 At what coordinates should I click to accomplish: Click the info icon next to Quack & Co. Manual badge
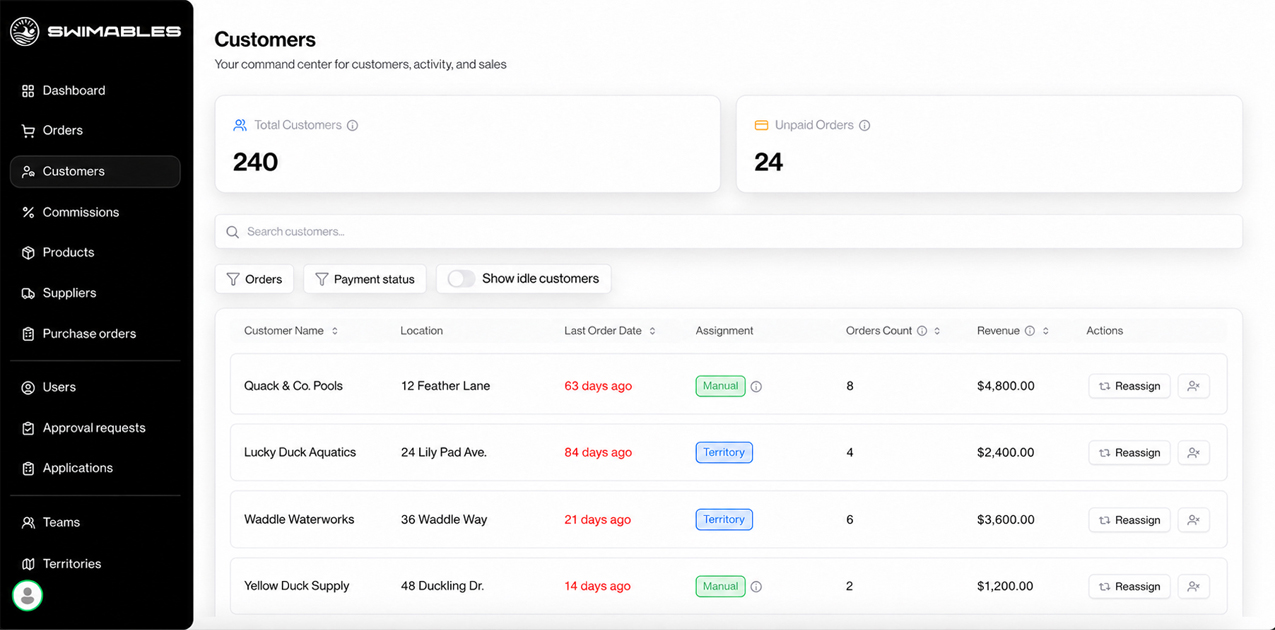coord(756,387)
